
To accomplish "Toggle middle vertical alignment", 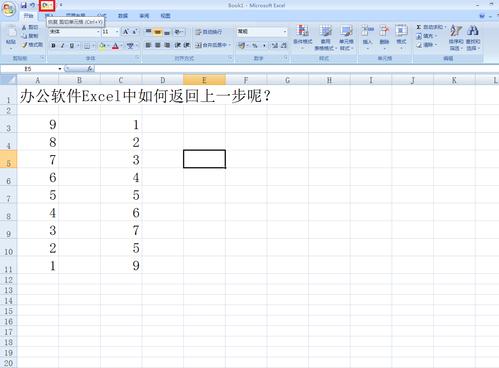I will pos(158,32).
